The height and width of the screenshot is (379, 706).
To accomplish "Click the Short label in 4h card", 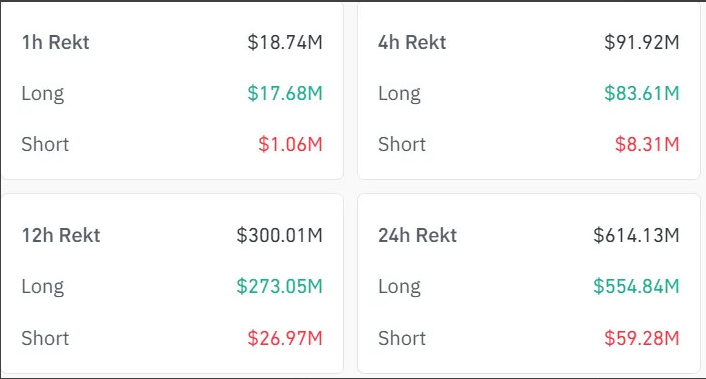I will pos(402,144).
